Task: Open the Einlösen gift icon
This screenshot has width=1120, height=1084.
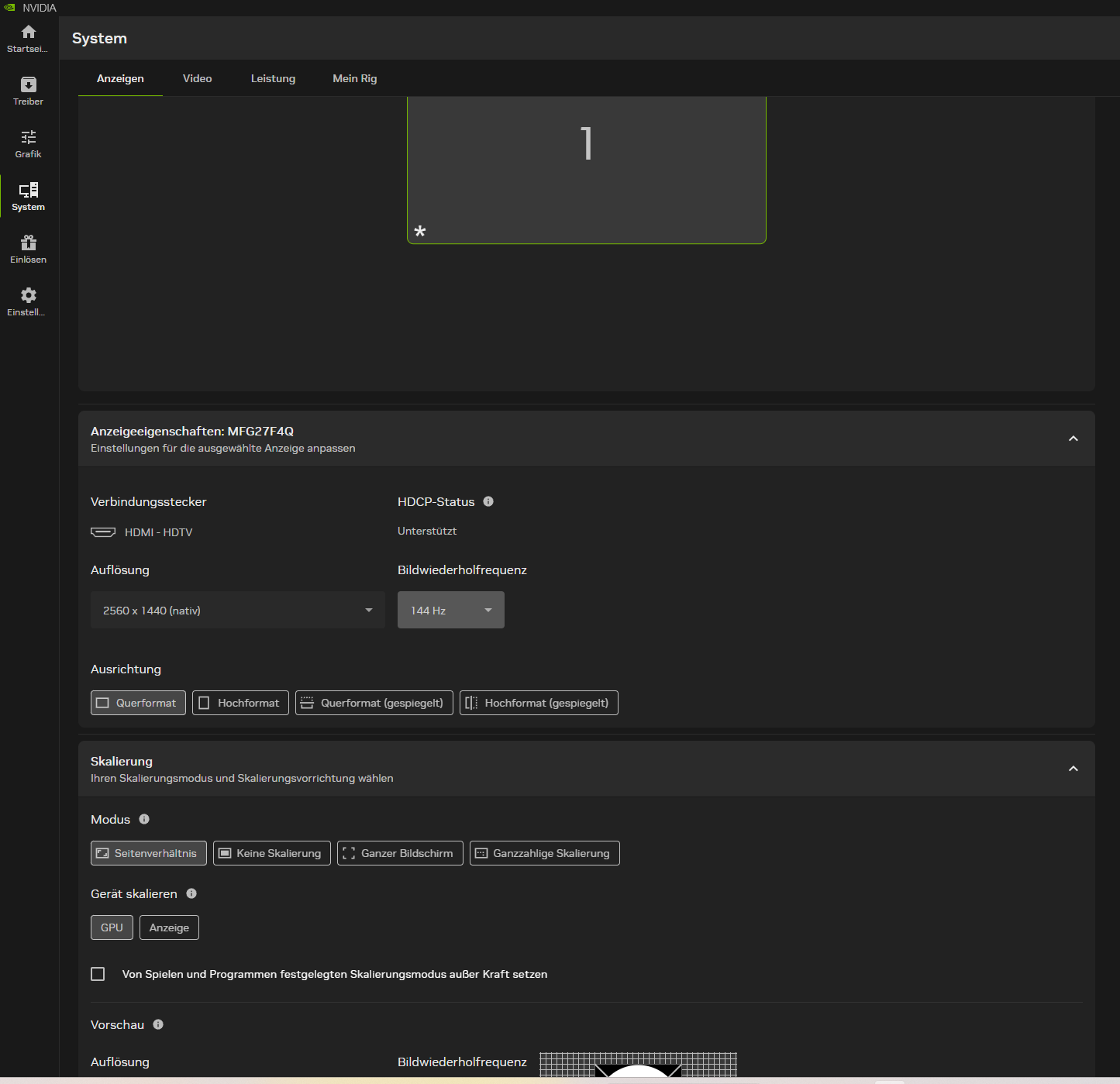Action: point(29,249)
